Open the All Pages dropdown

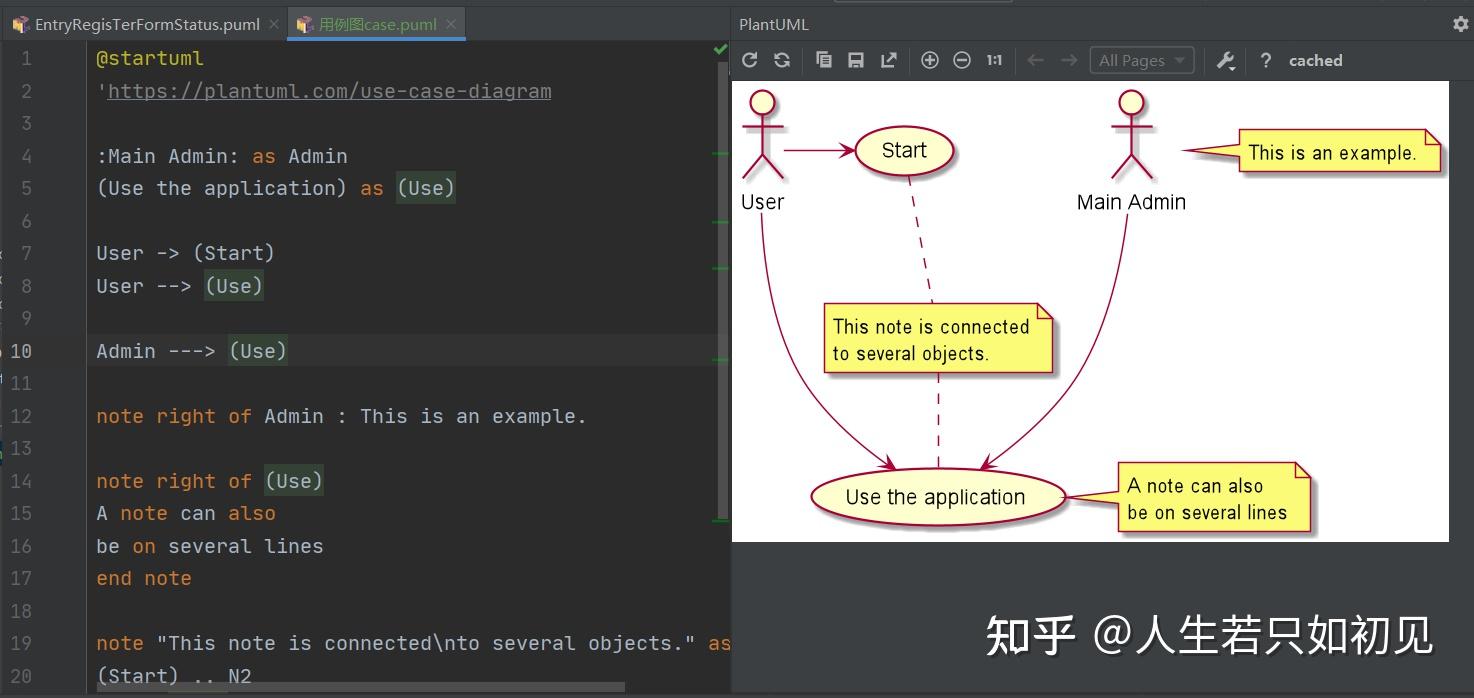coord(1141,60)
